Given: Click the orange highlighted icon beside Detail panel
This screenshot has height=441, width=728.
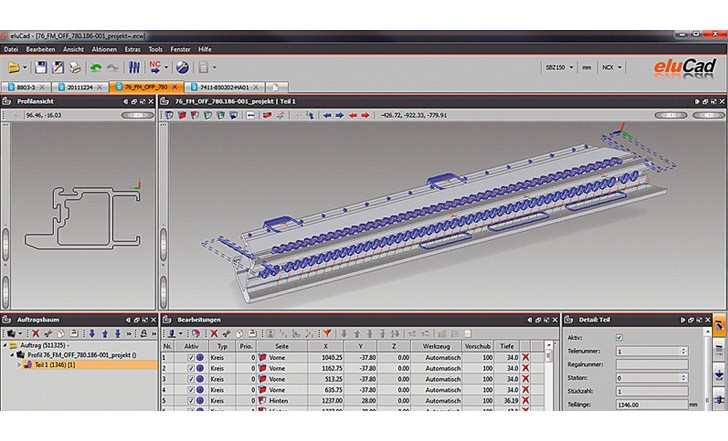Looking at the screenshot, I should click(719, 325).
